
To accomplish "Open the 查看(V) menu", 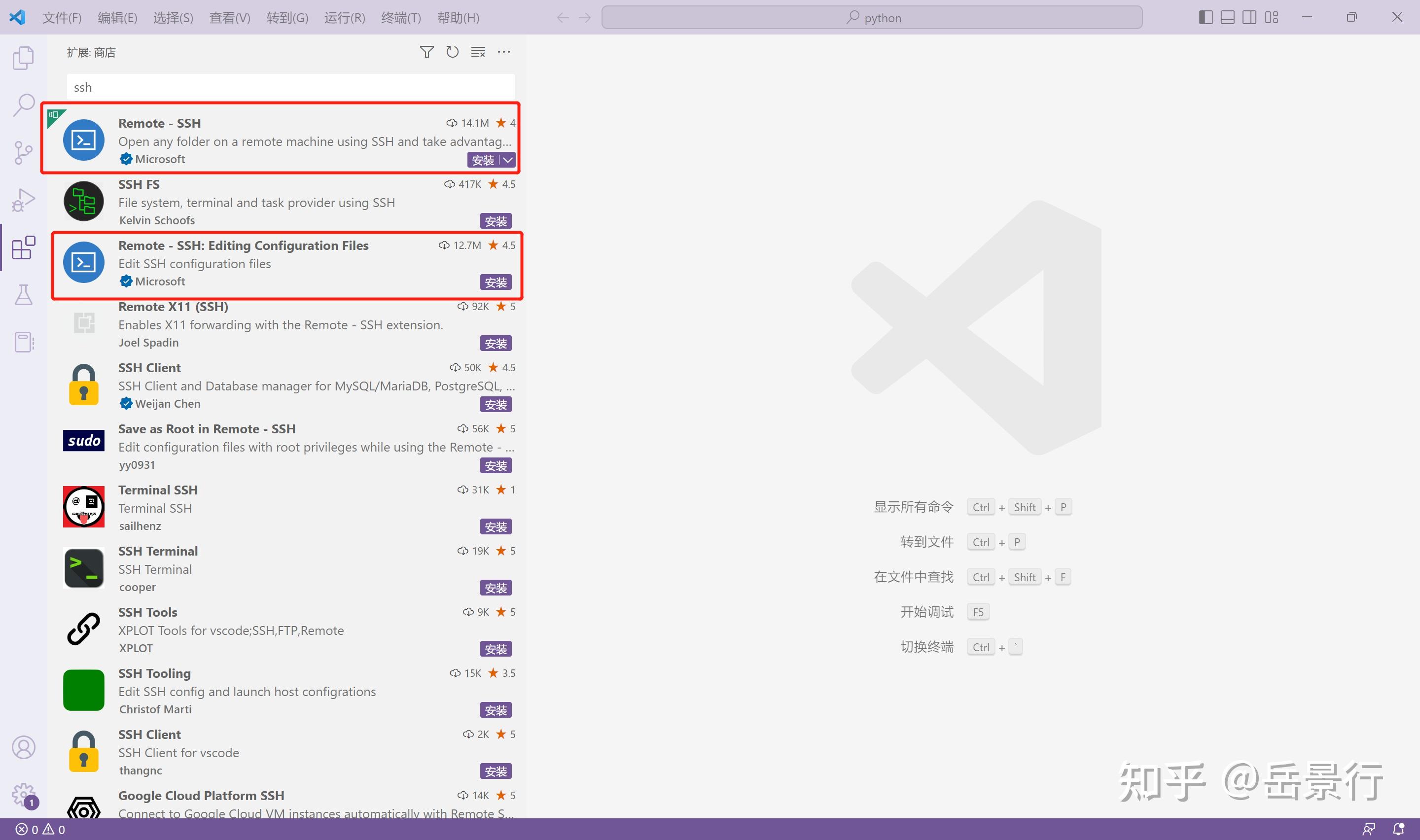I will [230, 18].
